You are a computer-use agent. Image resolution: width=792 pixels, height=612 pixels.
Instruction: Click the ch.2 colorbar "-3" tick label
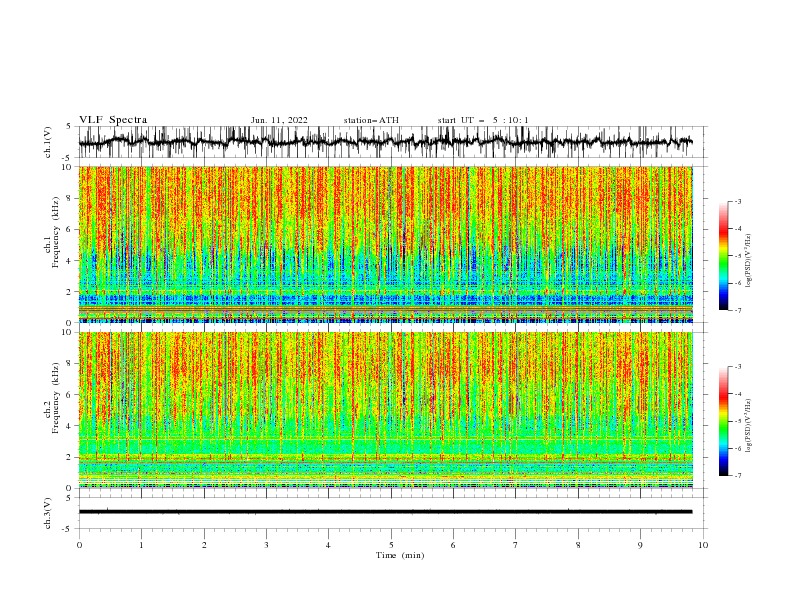(x=738, y=367)
